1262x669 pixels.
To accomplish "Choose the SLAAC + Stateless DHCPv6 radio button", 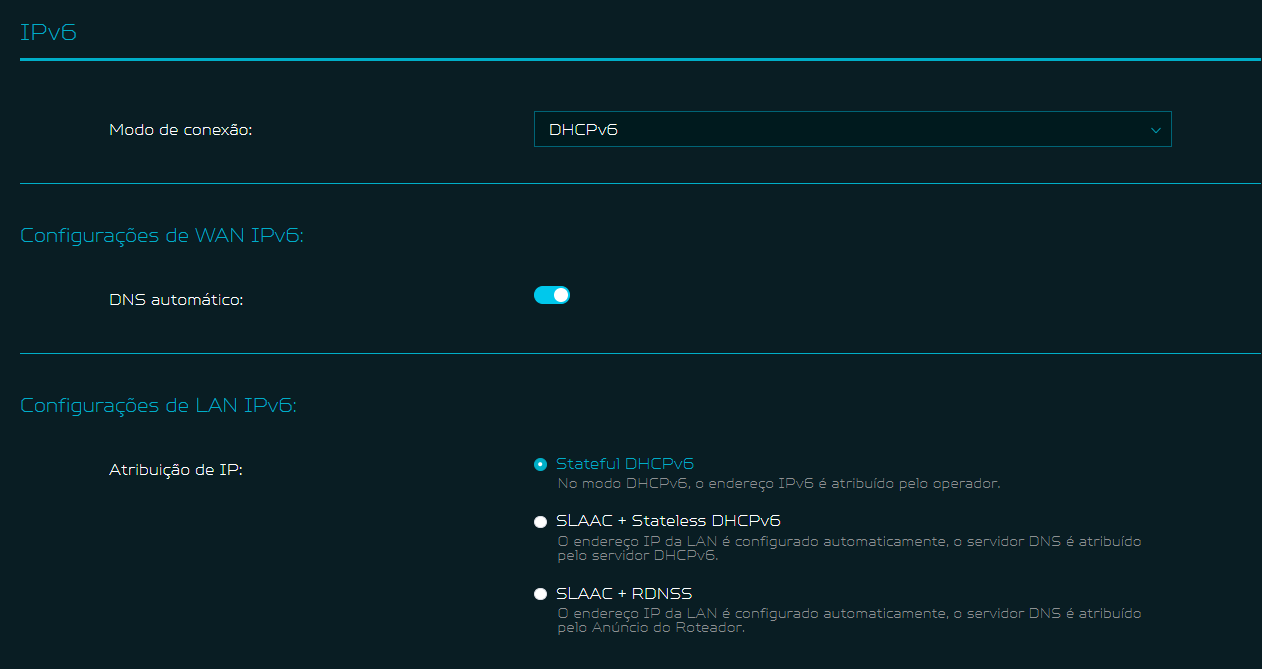I will (541, 522).
